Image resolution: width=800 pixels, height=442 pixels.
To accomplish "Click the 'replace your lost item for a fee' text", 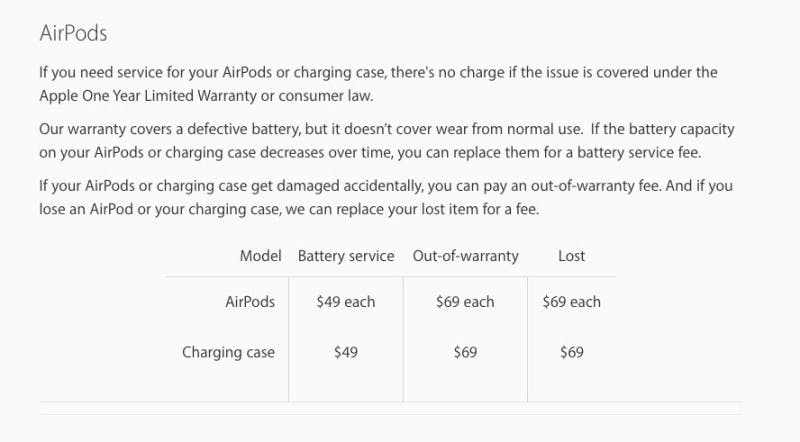I will tap(437, 209).
